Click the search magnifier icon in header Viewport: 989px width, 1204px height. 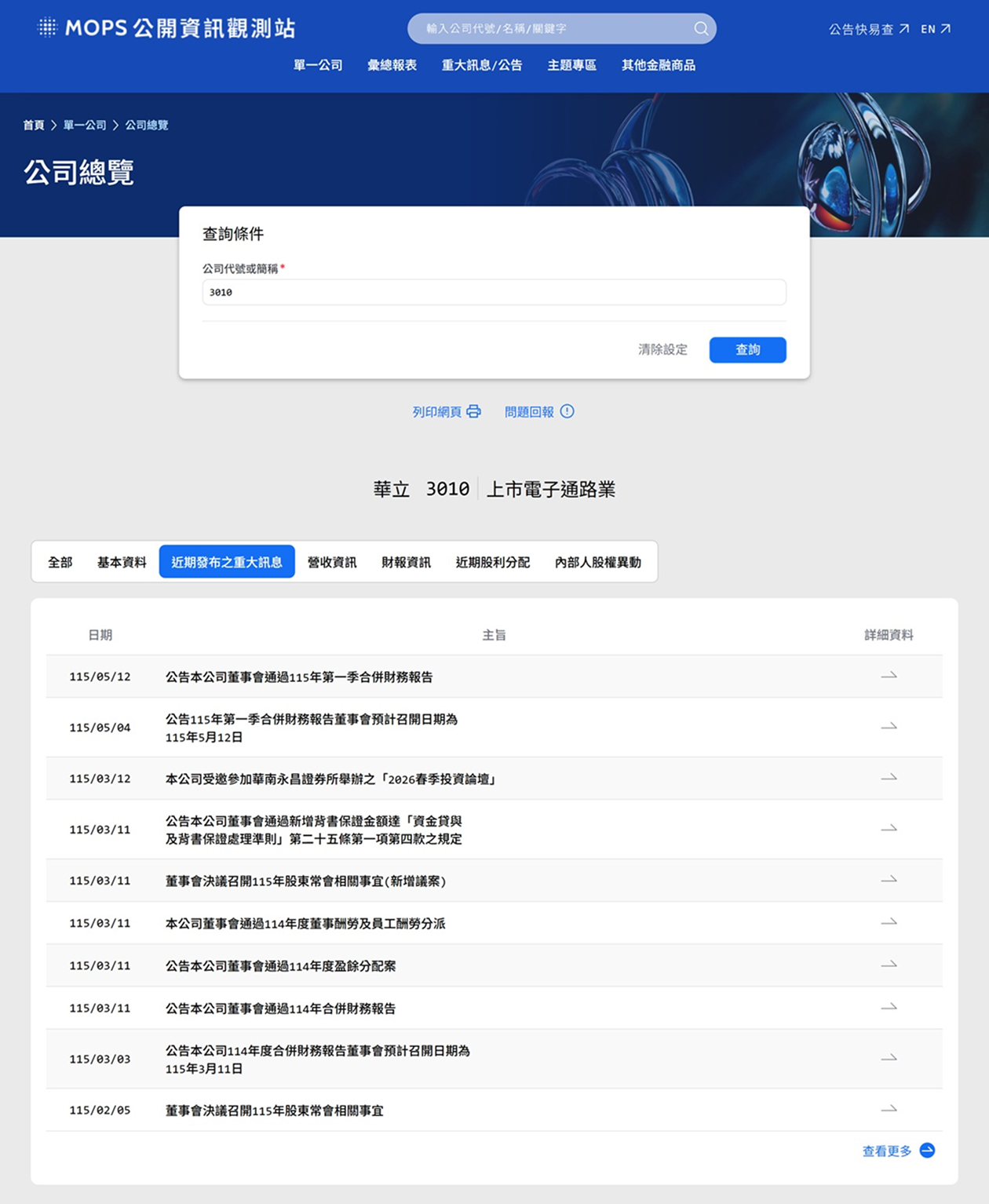[x=701, y=29]
